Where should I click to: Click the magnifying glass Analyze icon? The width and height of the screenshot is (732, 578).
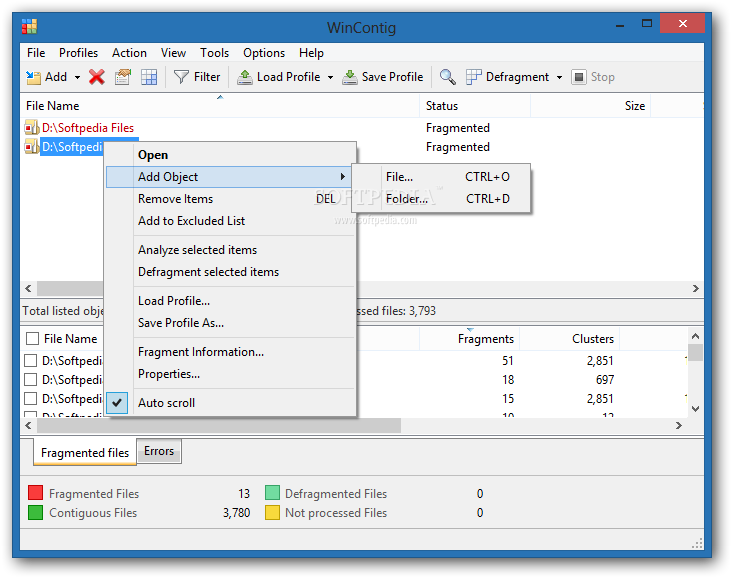(448, 77)
